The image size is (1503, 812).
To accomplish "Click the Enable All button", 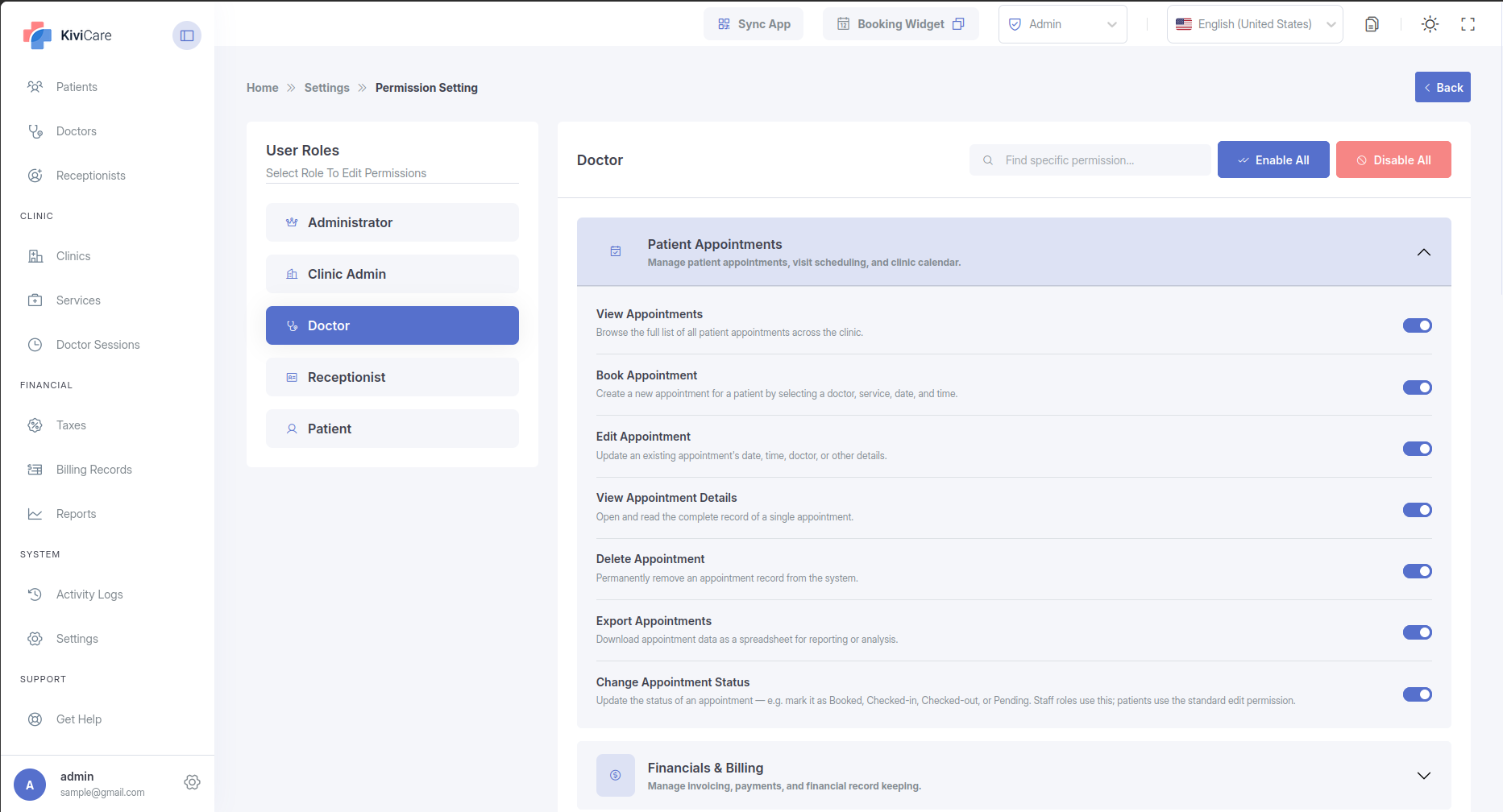I will 1273,159.
